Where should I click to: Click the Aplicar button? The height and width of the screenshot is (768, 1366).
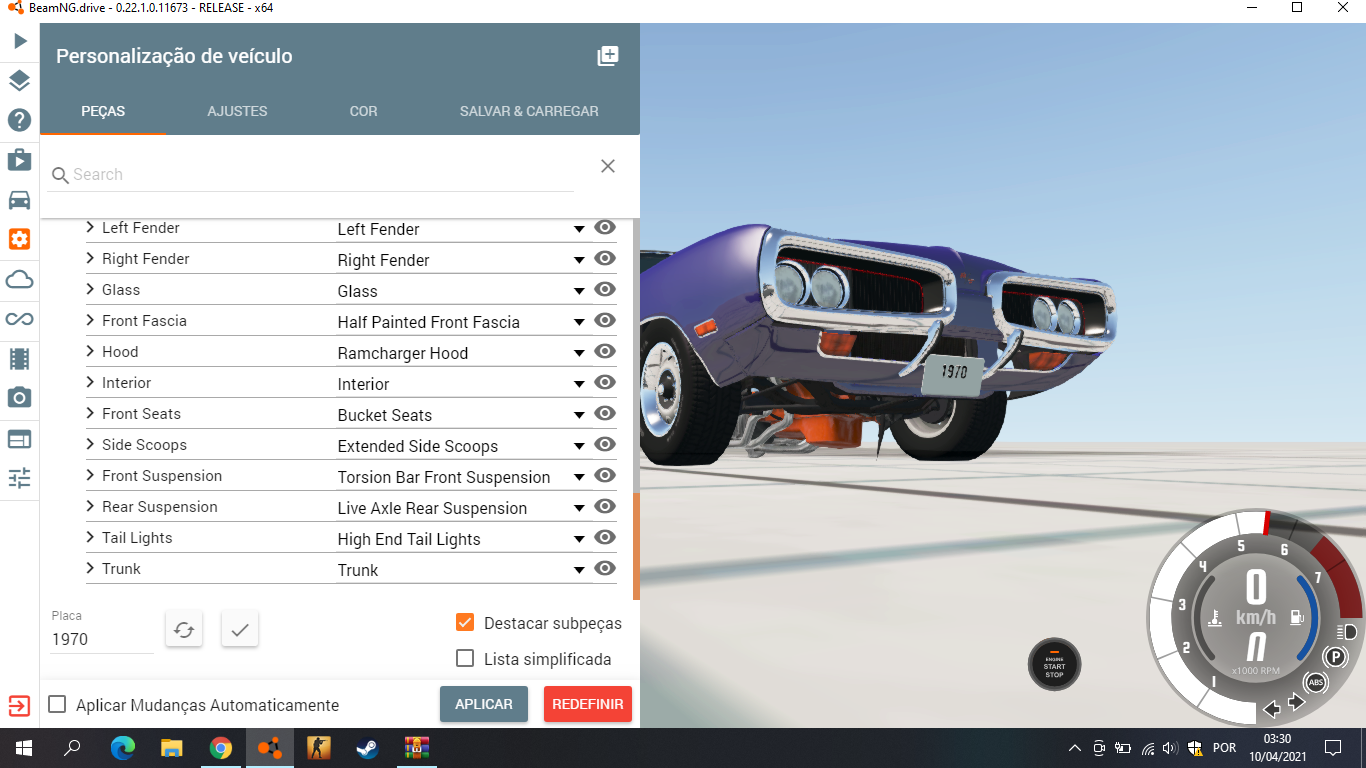point(484,704)
